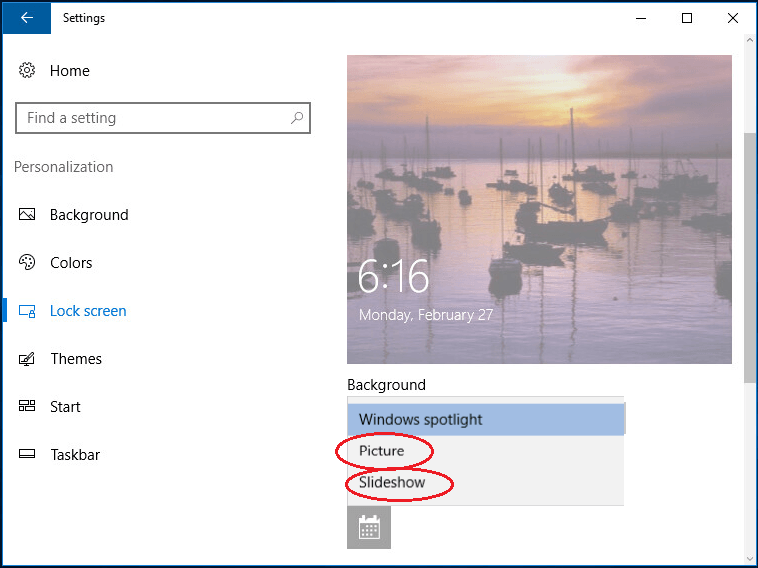
Task: Open the Colors settings page
Action: click(x=71, y=262)
